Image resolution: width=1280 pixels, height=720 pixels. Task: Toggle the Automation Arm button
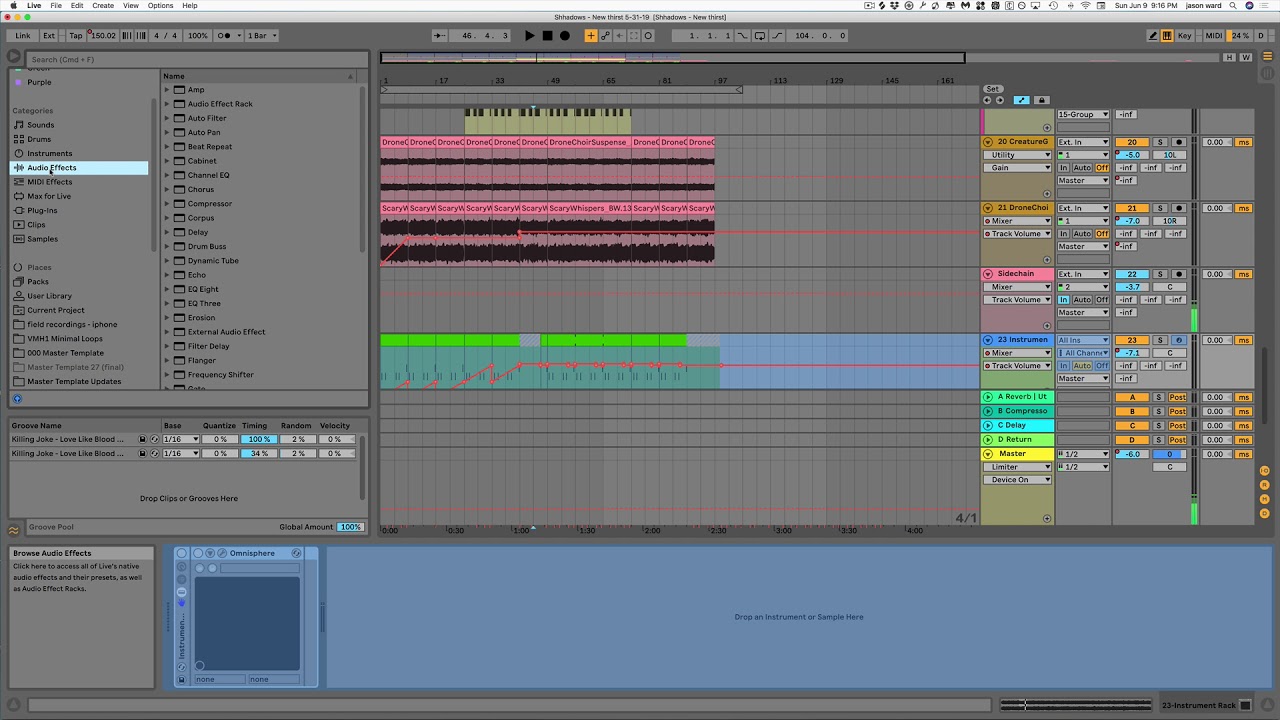click(x=605, y=36)
